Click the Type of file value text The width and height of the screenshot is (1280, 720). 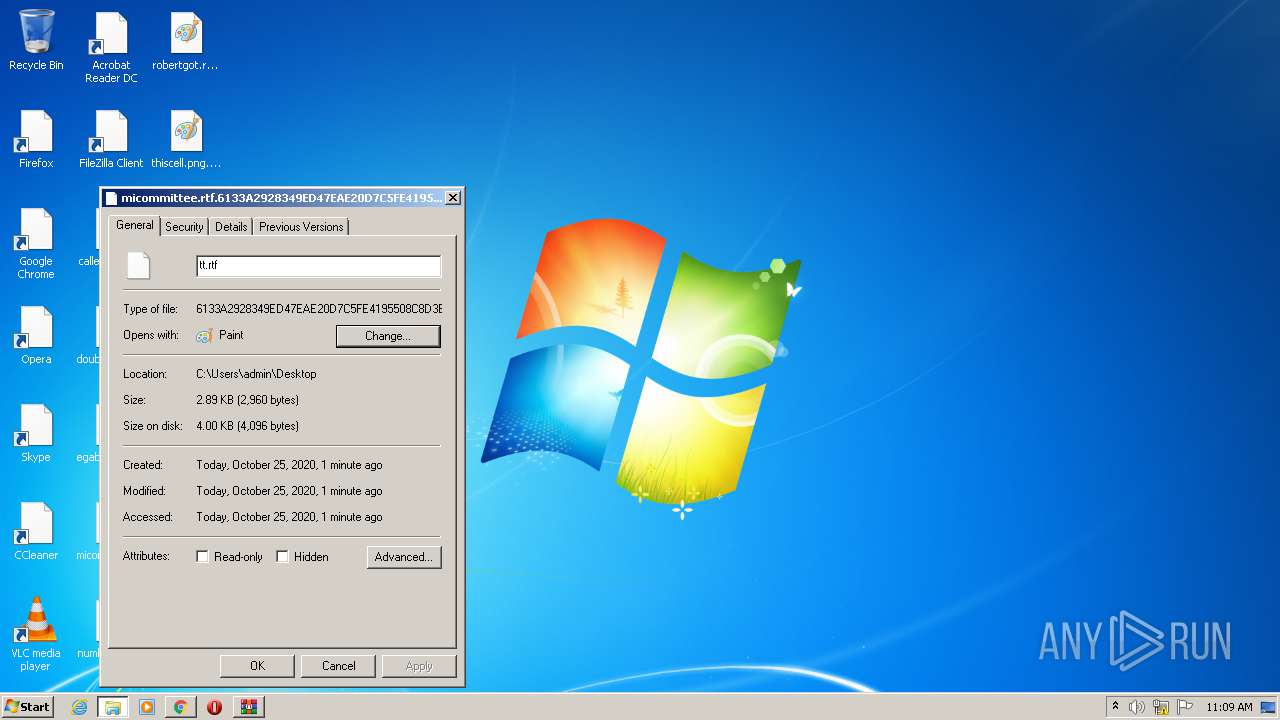(x=319, y=309)
